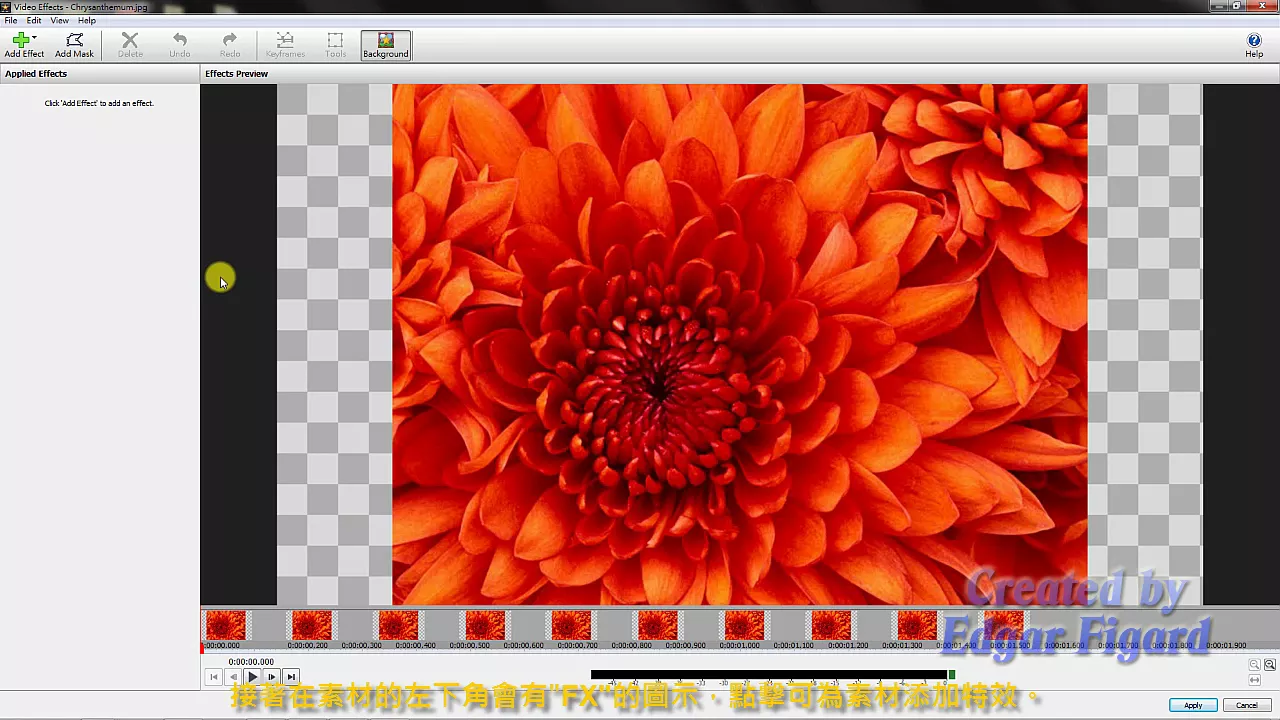Toggle the Background button

tap(385, 45)
